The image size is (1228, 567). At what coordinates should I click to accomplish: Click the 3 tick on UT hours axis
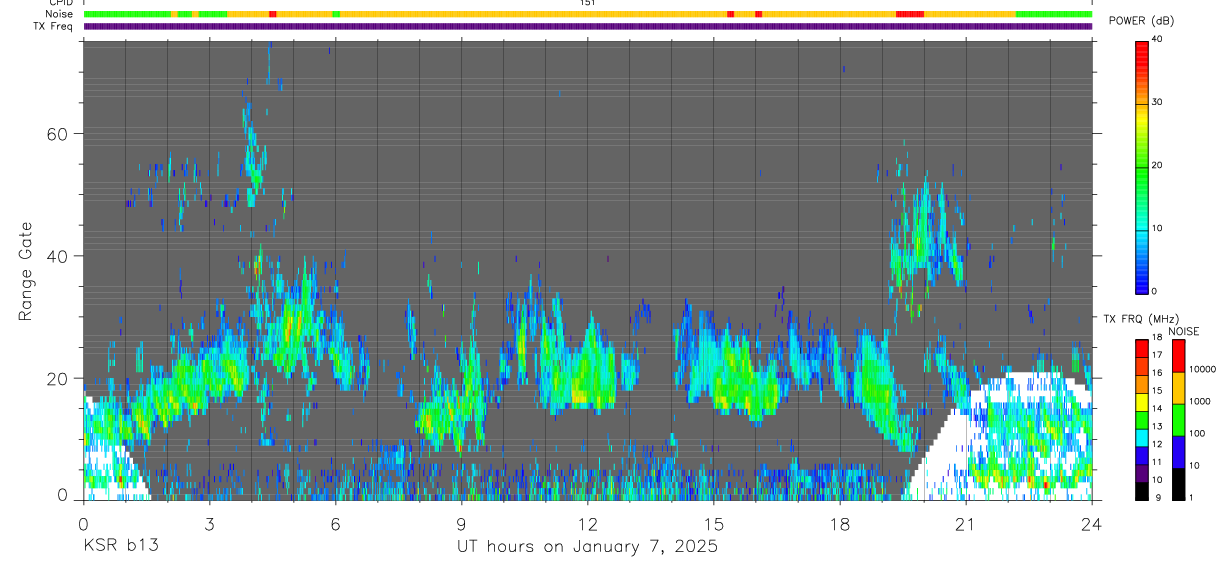(x=209, y=522)
